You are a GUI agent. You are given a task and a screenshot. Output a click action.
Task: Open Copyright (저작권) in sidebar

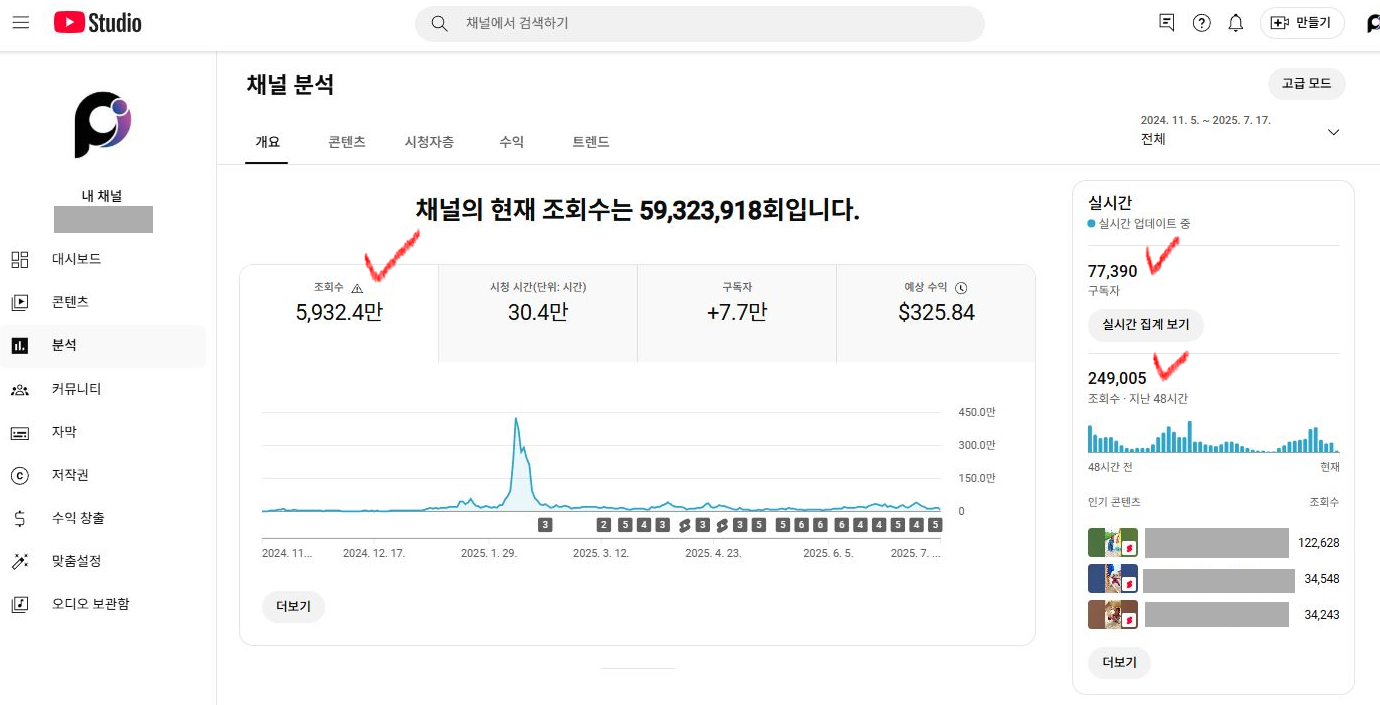pyautogui.click(x=70, y=475)
